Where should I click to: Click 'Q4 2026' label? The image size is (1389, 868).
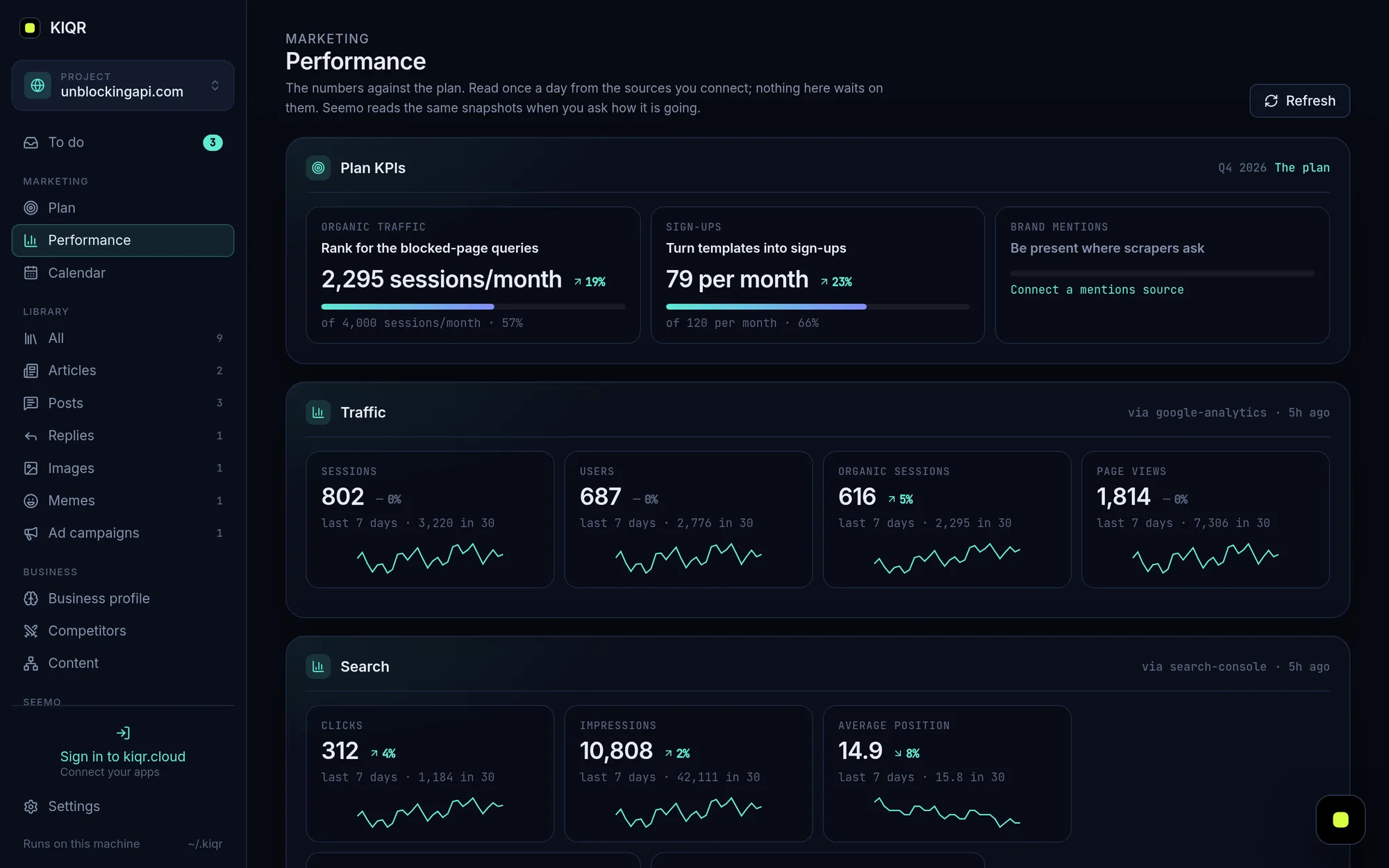[1242, 168]
